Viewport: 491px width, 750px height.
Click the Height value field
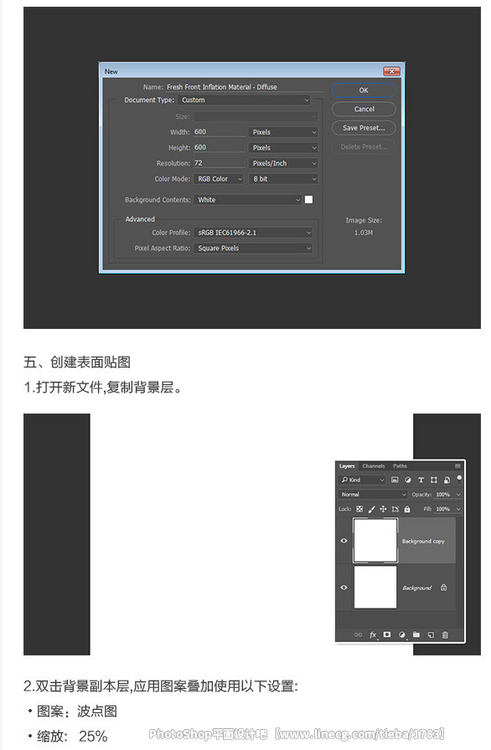[219, 147]
